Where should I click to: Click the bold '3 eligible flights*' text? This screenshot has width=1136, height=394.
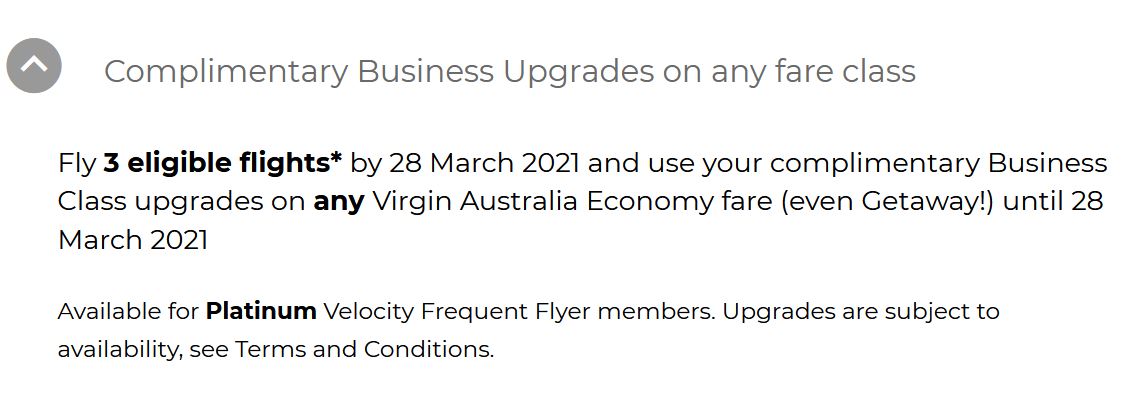(x=222, y=164)
